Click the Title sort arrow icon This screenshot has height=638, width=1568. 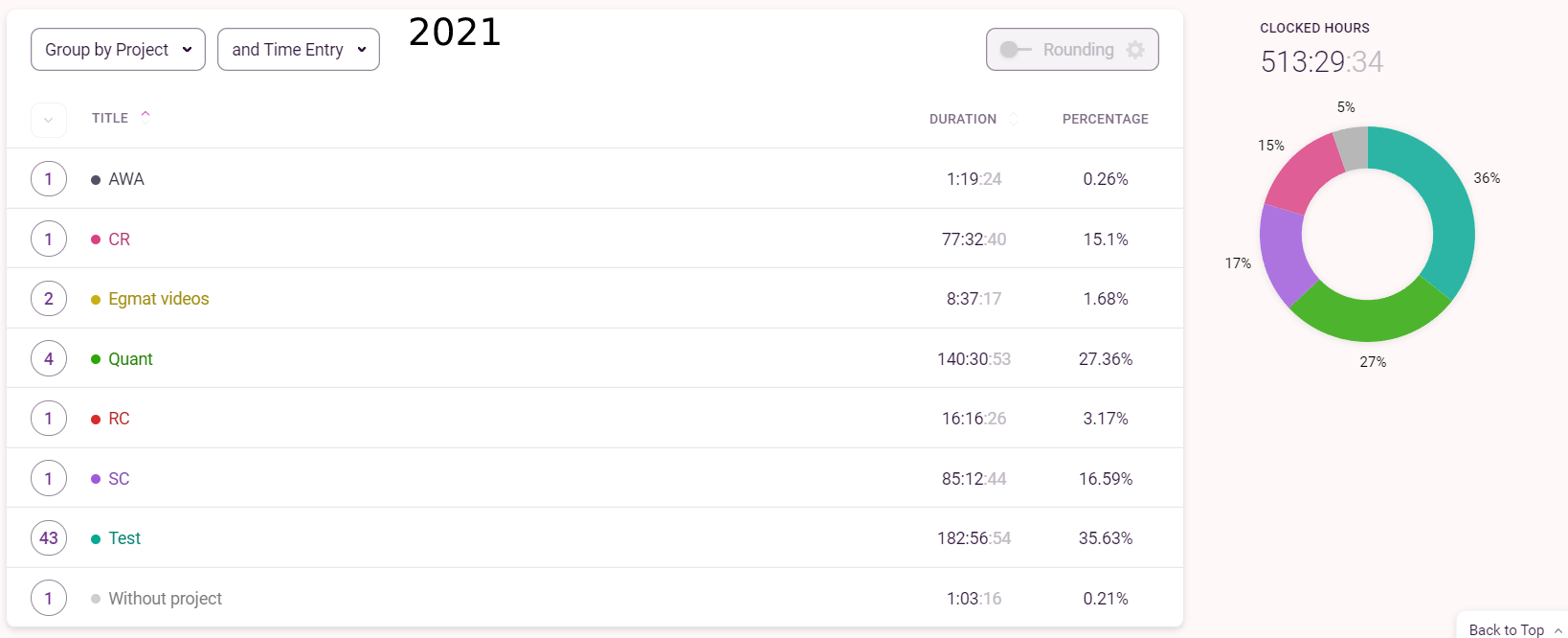(x=146, y=116)
